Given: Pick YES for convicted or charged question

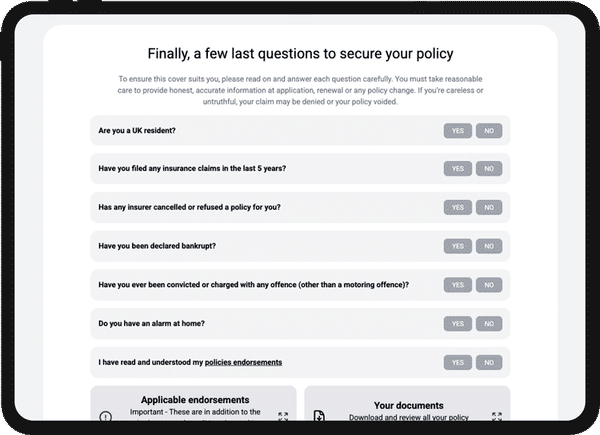Looking at the screenshot, I should pyautogui.click(x=458, y=285).
